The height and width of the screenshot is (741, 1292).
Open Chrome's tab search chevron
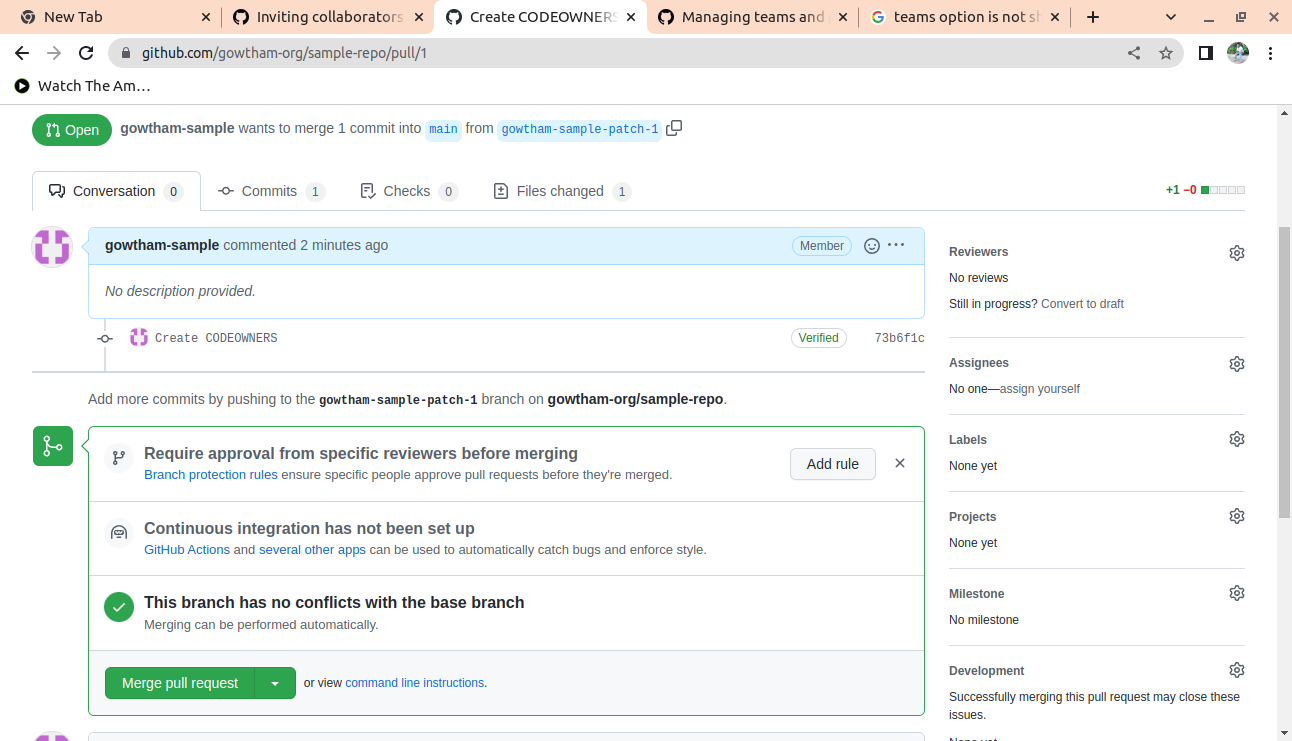pyautogui.click(x=1172, y=17)
